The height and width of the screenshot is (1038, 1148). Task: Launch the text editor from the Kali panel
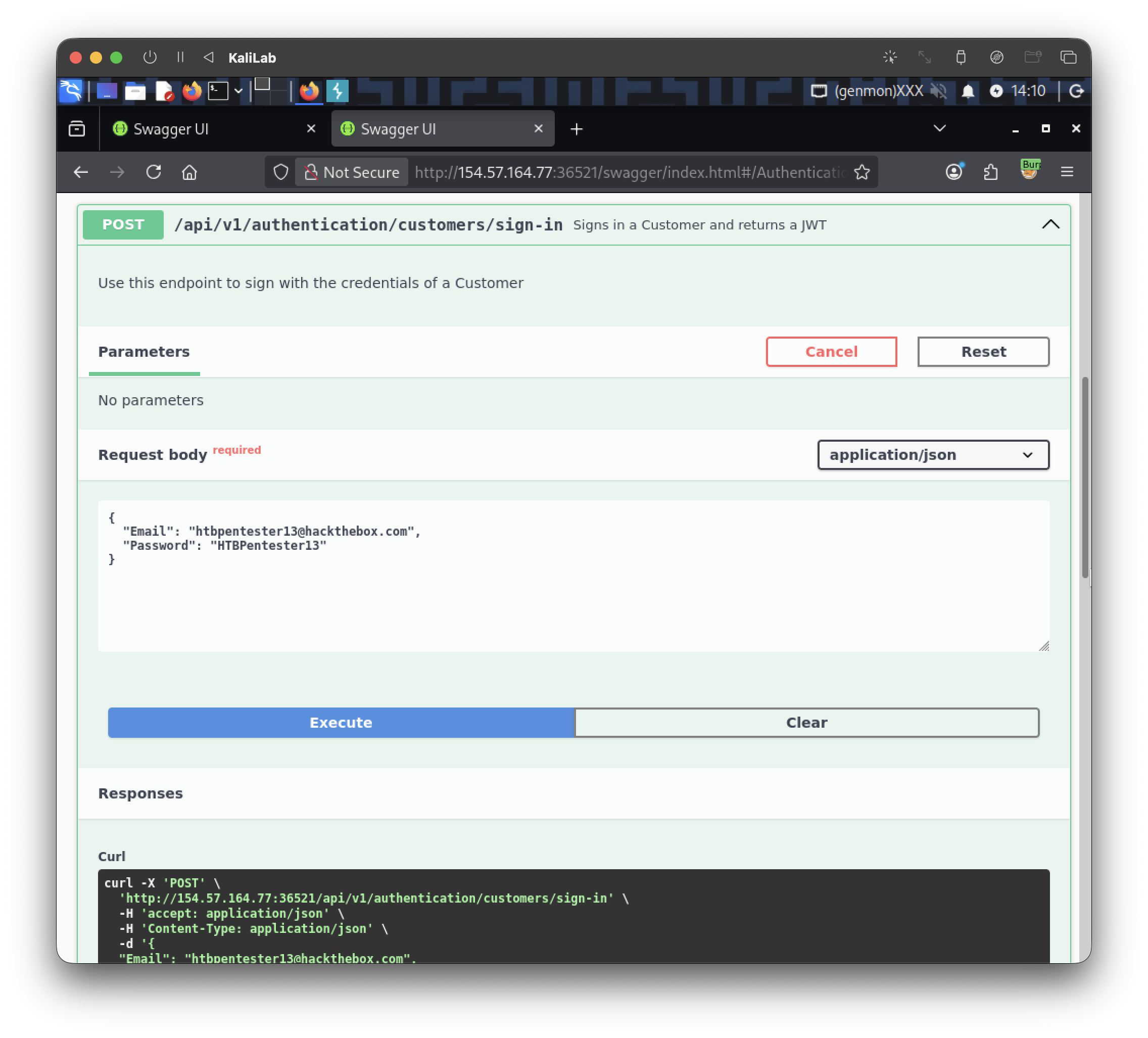coord(164,91)
